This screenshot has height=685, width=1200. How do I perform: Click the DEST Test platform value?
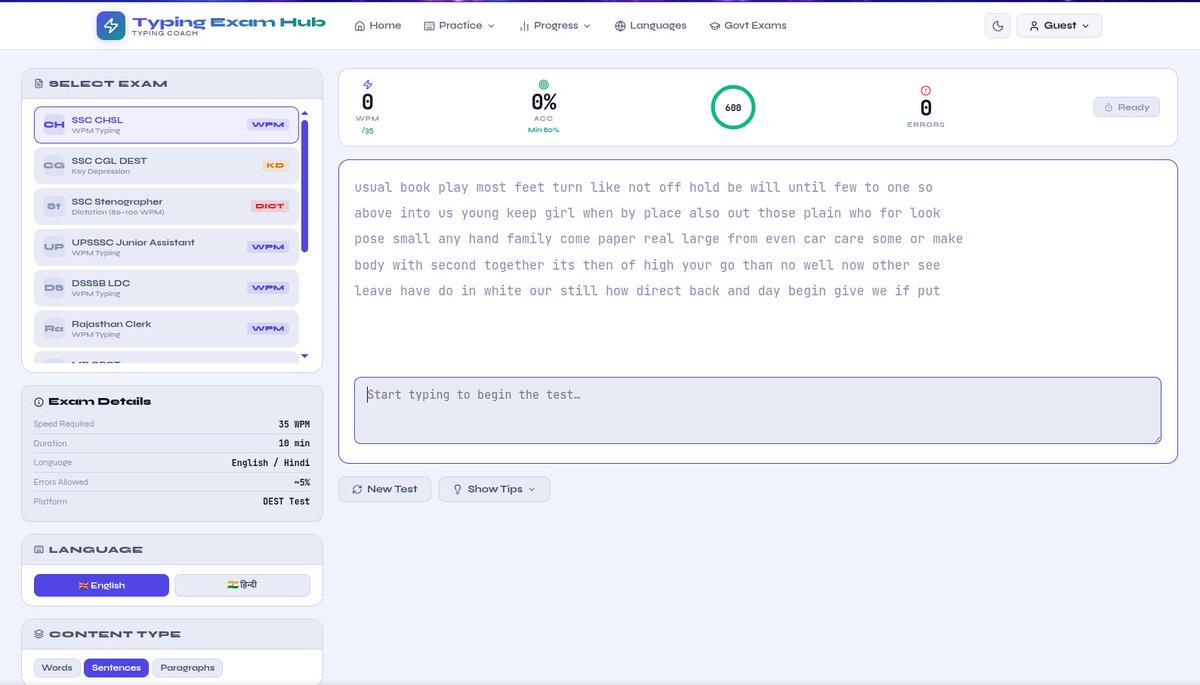pos(286,501)
